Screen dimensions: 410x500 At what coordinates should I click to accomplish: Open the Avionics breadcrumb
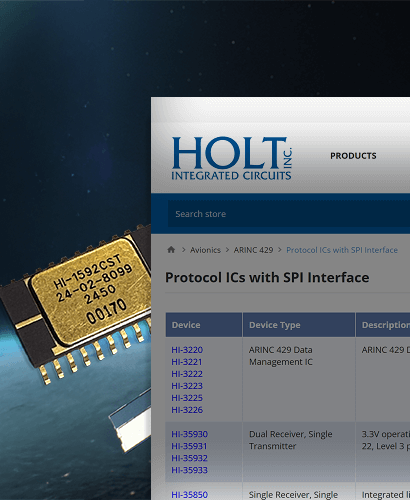point(205,250)
